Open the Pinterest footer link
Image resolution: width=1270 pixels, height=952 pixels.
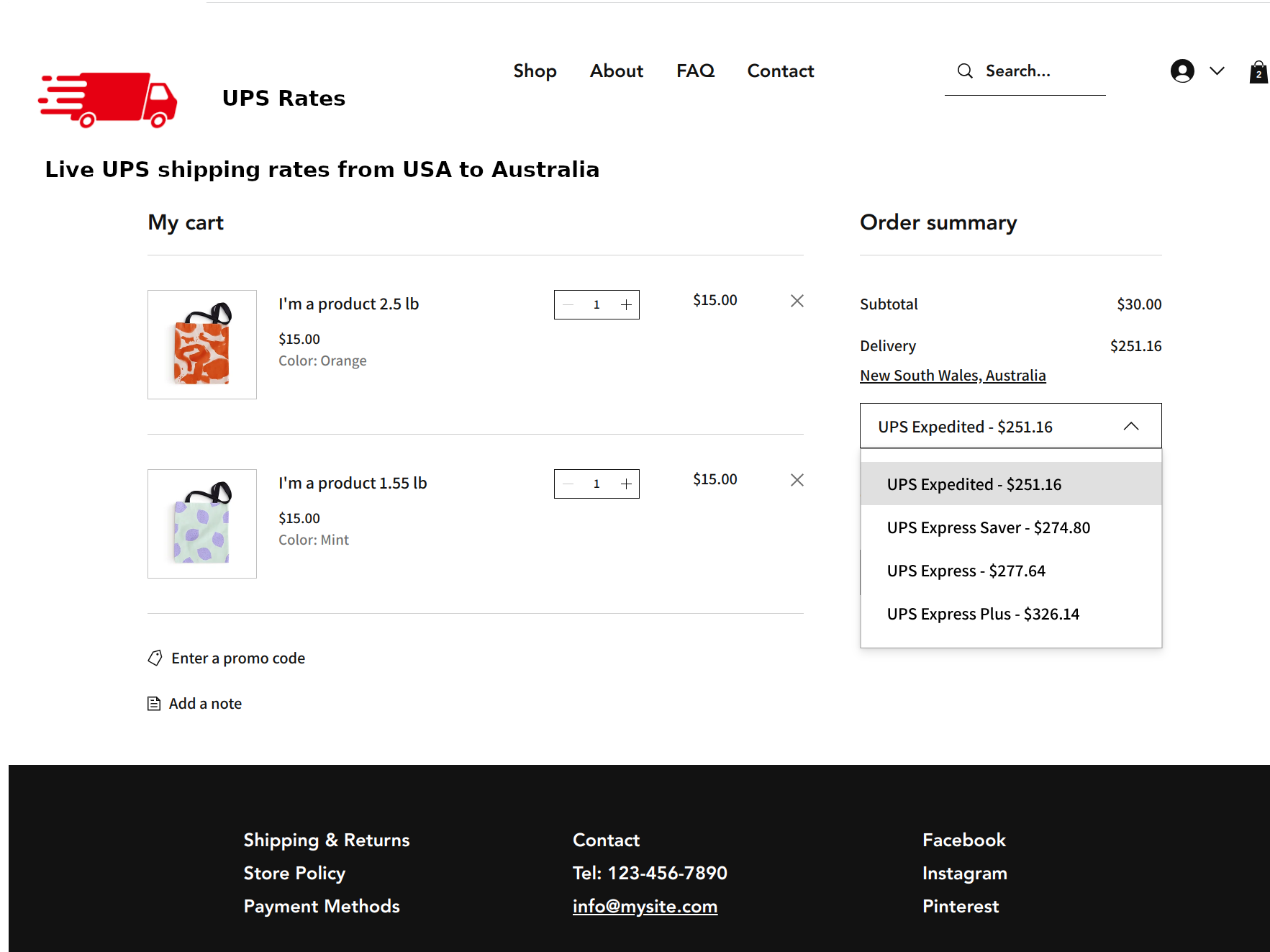[x=961, y=906]
